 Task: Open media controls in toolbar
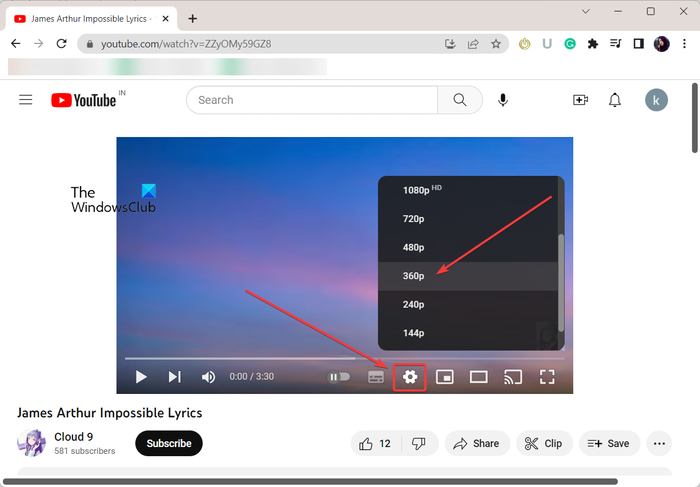616,44
